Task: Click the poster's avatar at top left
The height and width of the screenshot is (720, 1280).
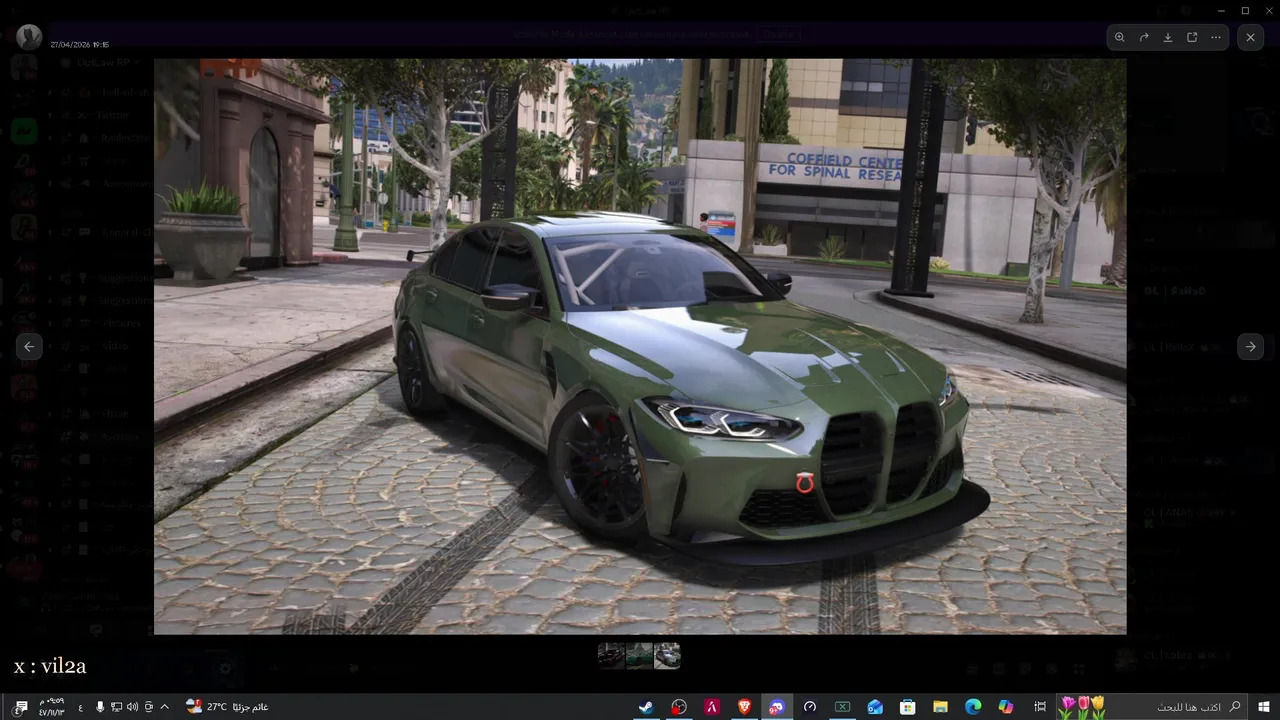Action: click(29, 37)
